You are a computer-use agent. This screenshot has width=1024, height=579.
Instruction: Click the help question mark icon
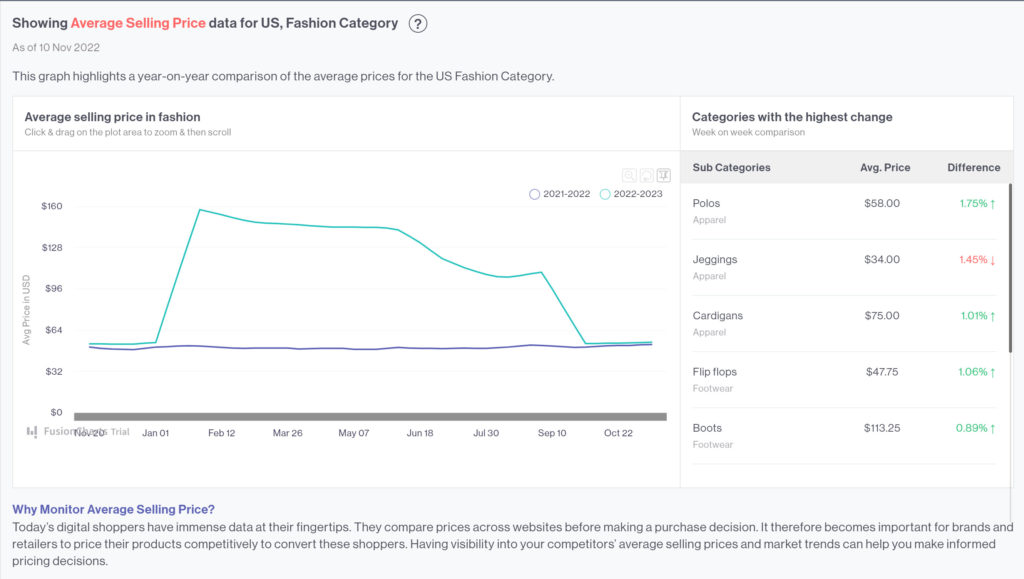point(418,23)
